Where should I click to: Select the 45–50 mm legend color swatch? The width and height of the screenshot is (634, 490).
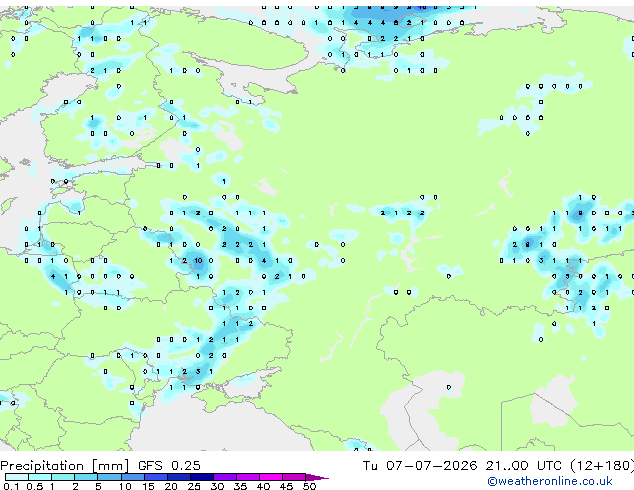pyautogui.click(x=294, y=477)
